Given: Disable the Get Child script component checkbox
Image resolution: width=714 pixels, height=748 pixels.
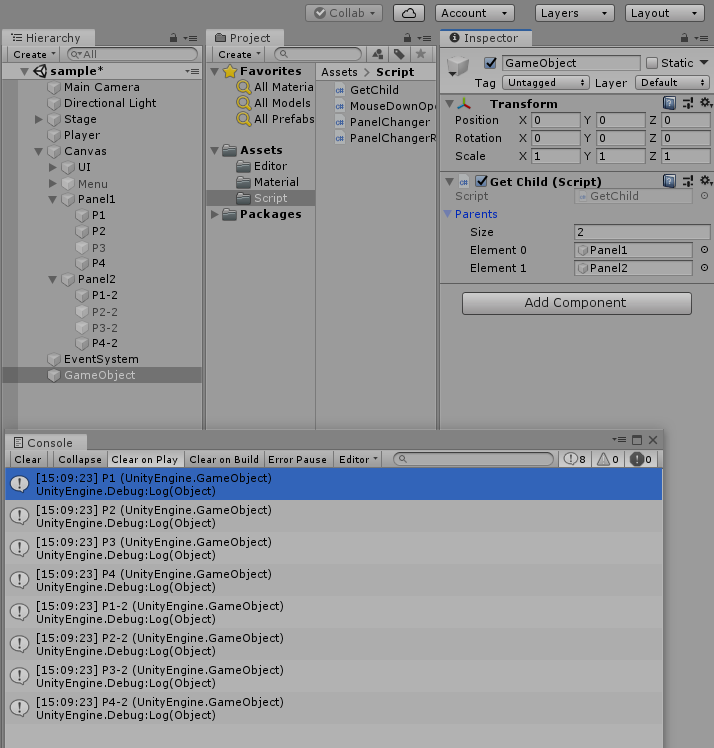Looking at the screenshot, I should pyautogui.click(x=482, y=181).
